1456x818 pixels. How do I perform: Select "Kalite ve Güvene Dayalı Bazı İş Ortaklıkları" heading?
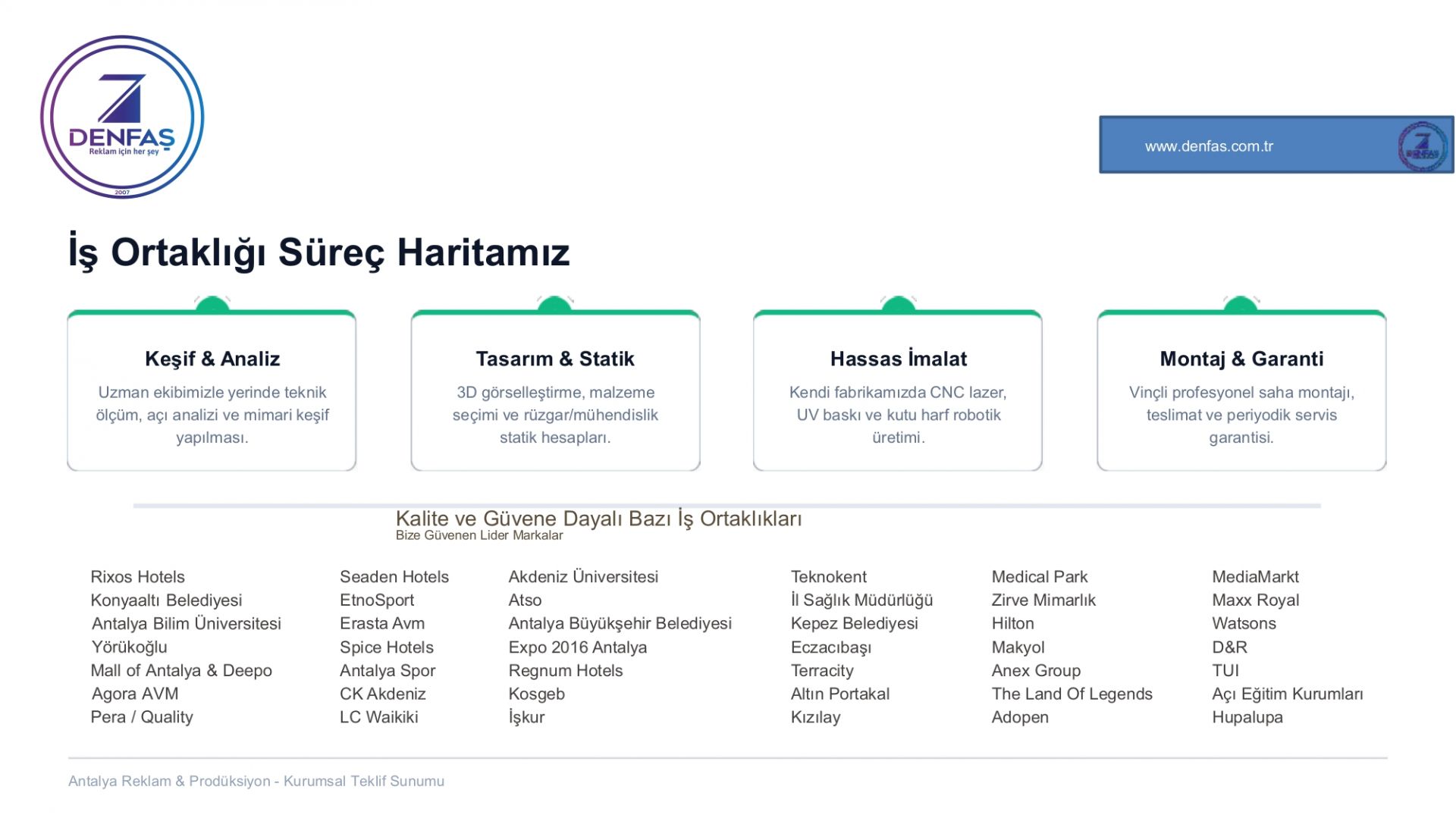coord(598,519)
